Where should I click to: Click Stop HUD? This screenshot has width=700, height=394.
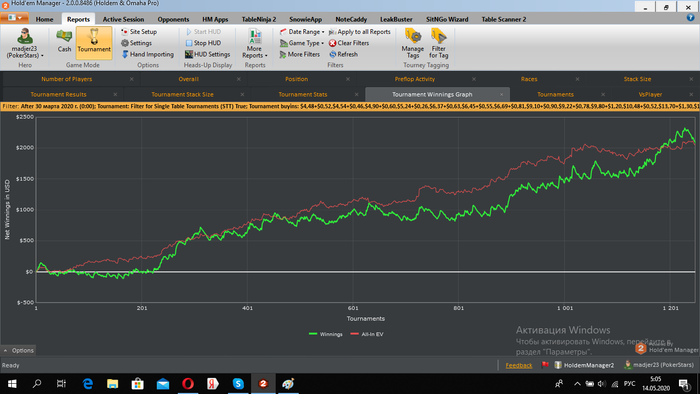203,43
